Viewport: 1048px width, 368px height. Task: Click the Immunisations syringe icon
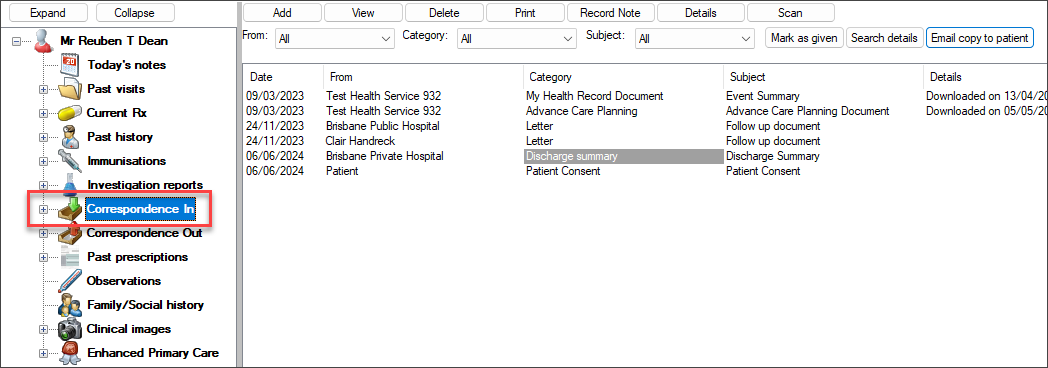pyautogui.click(x=70, y=161)
